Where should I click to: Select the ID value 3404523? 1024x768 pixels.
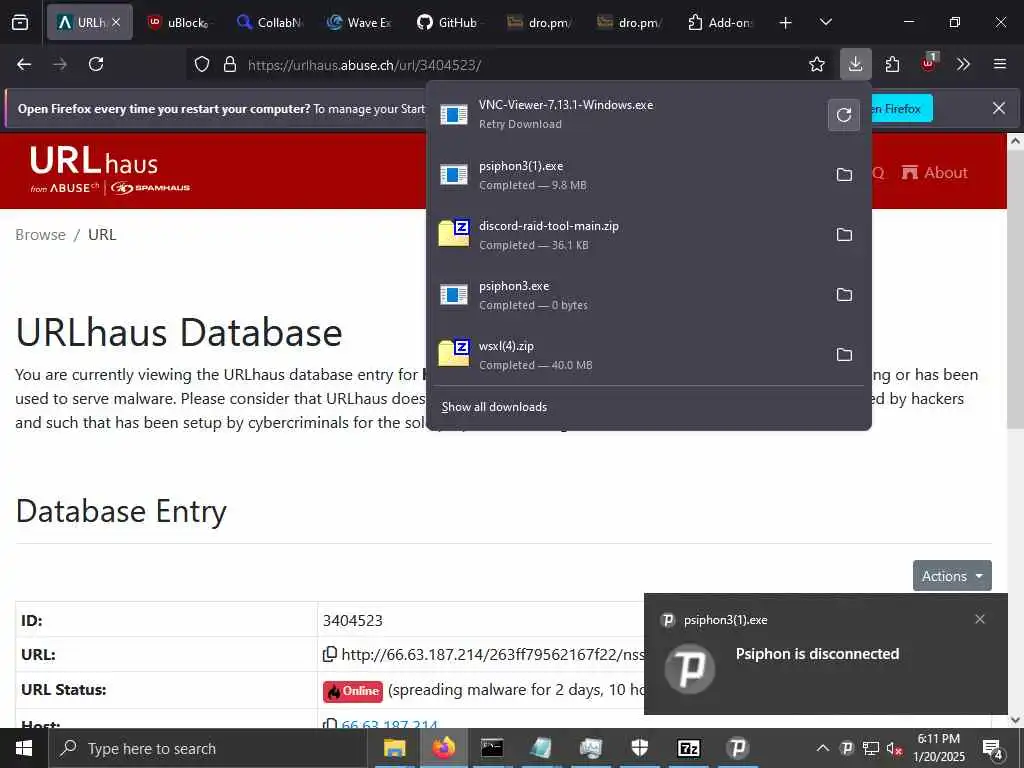coord(353,620)
